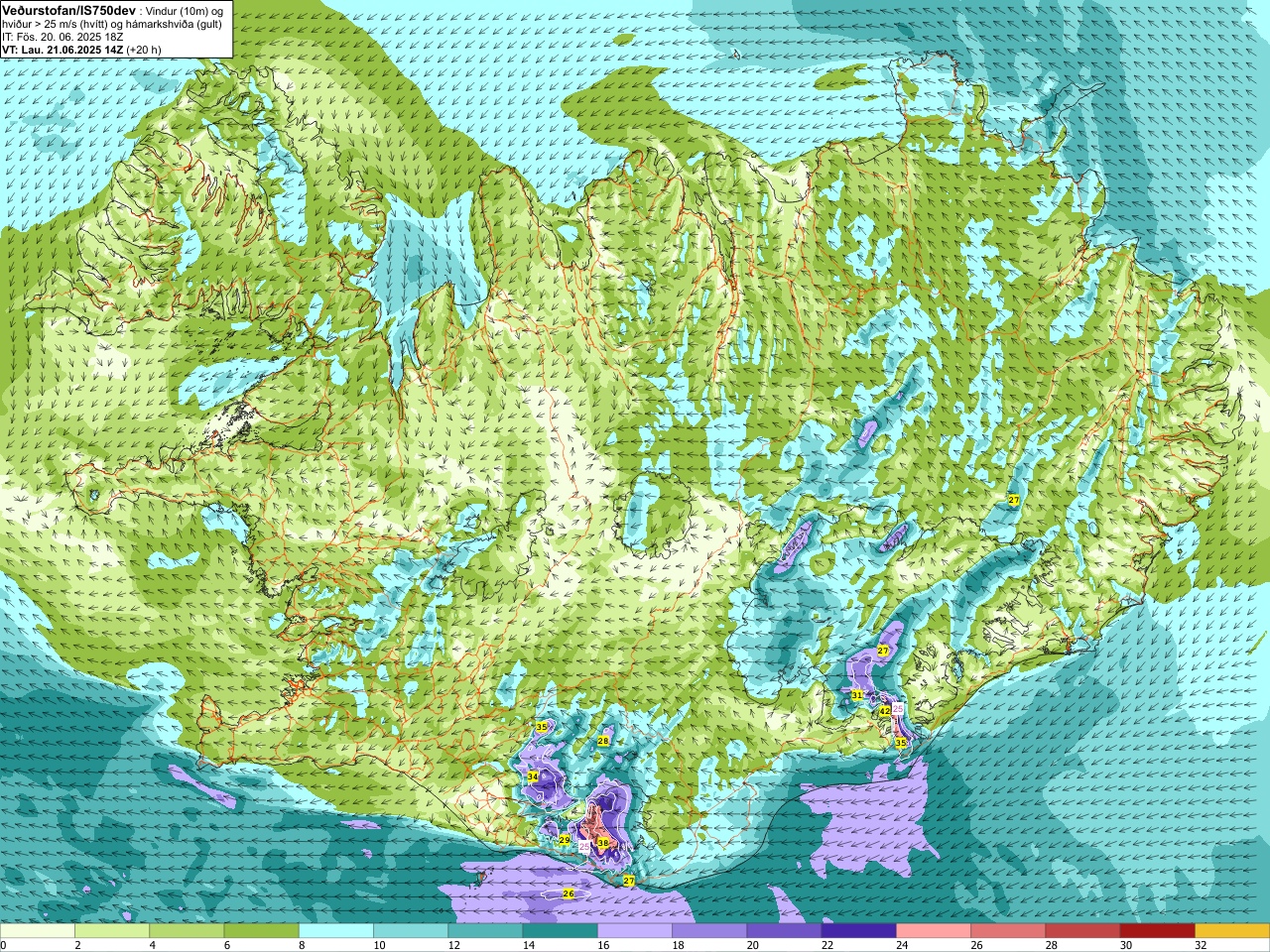The image size is (1270, 952).
Task: Click the 'IT: Fös. 20. 06. 2025 18Z' line
Action: 63,37
